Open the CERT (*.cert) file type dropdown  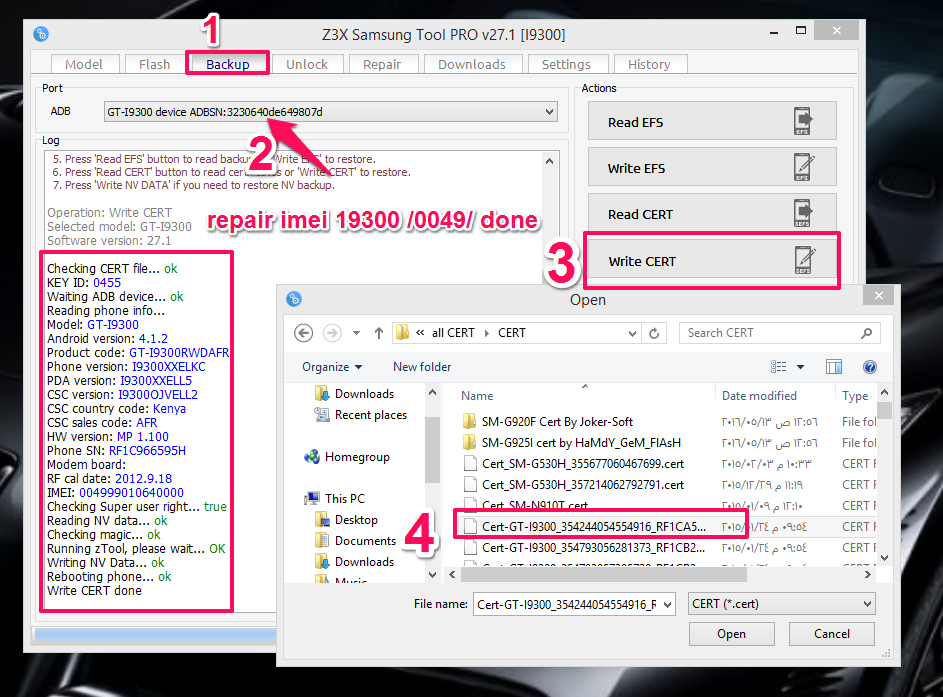click(781, 604)
